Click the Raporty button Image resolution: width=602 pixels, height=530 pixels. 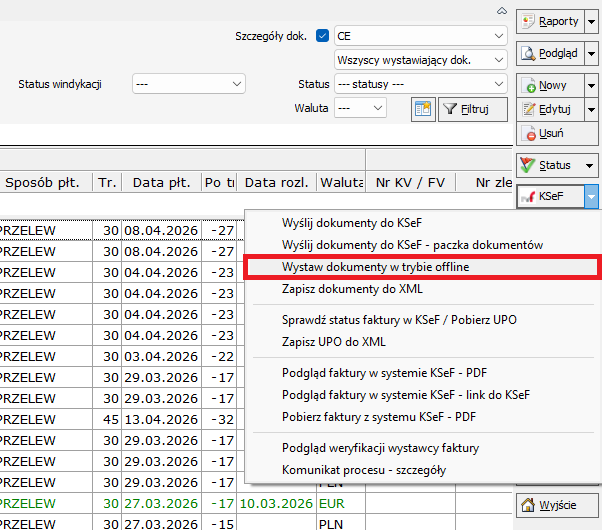[549, 21]
